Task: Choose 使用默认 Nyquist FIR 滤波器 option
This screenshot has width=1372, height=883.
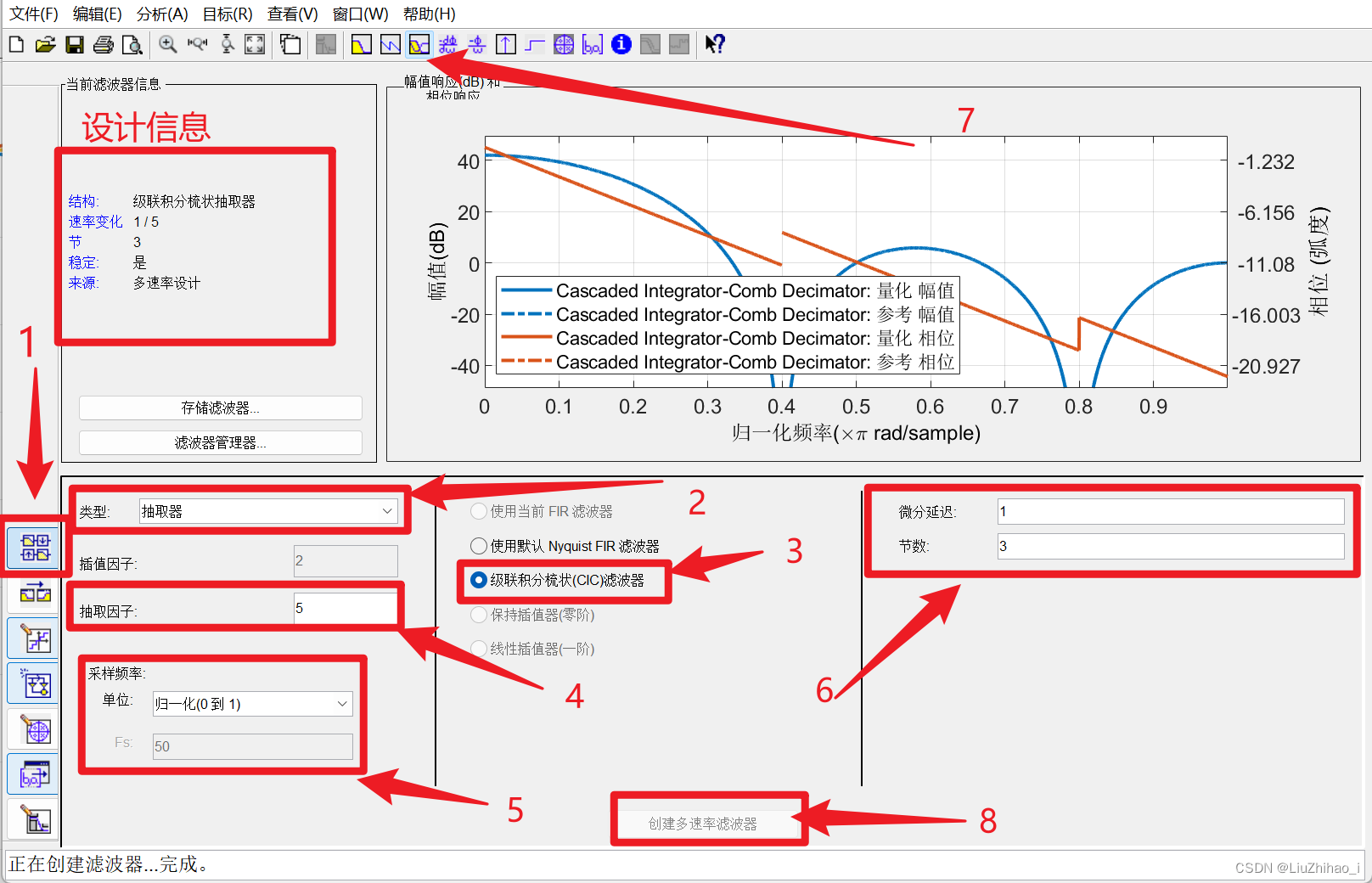Action: [478, 546]
